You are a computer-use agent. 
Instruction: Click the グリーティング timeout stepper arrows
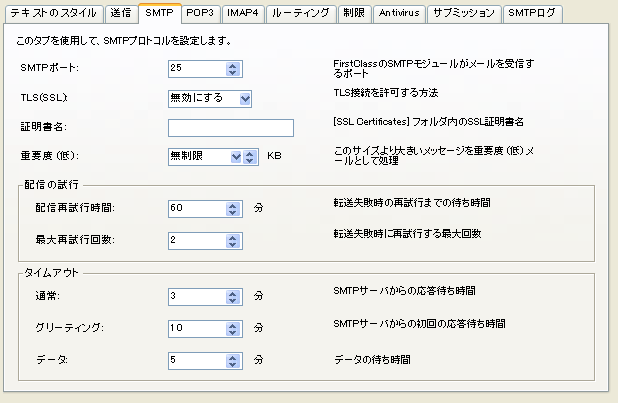coord(233,327)
